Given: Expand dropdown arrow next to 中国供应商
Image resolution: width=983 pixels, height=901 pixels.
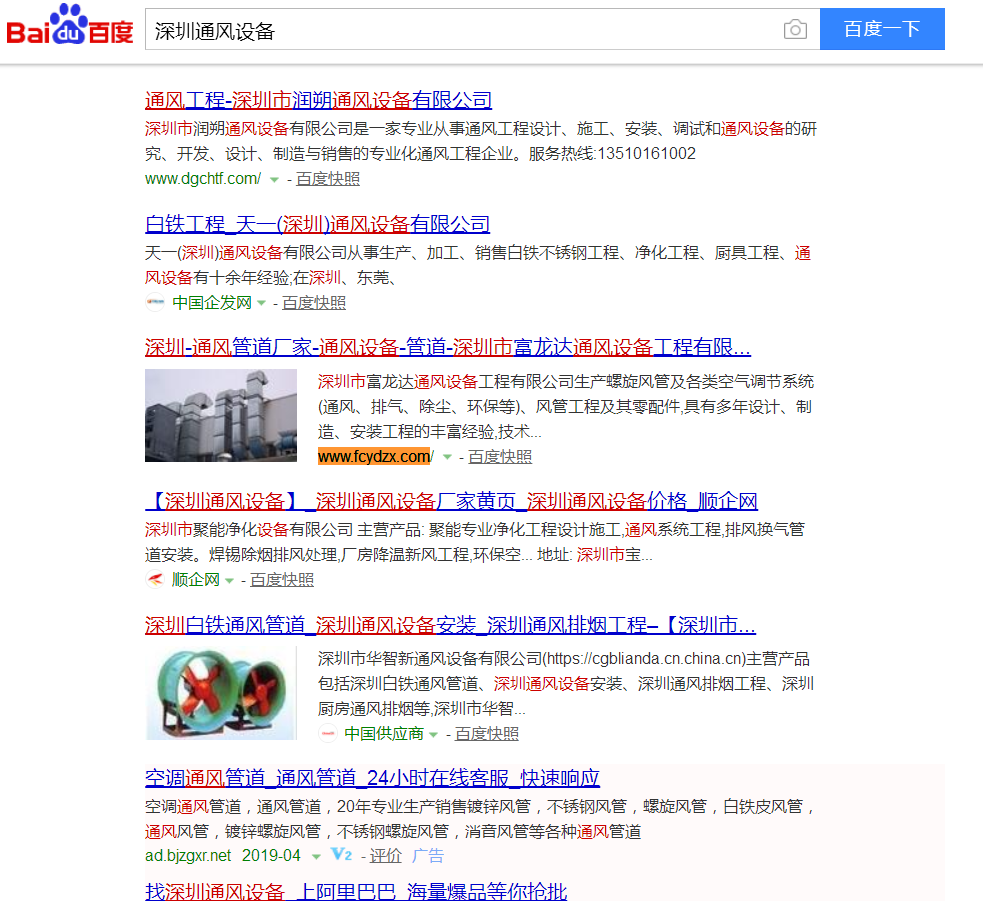Looking at the screenshot, I should click(x=433, y=735).
